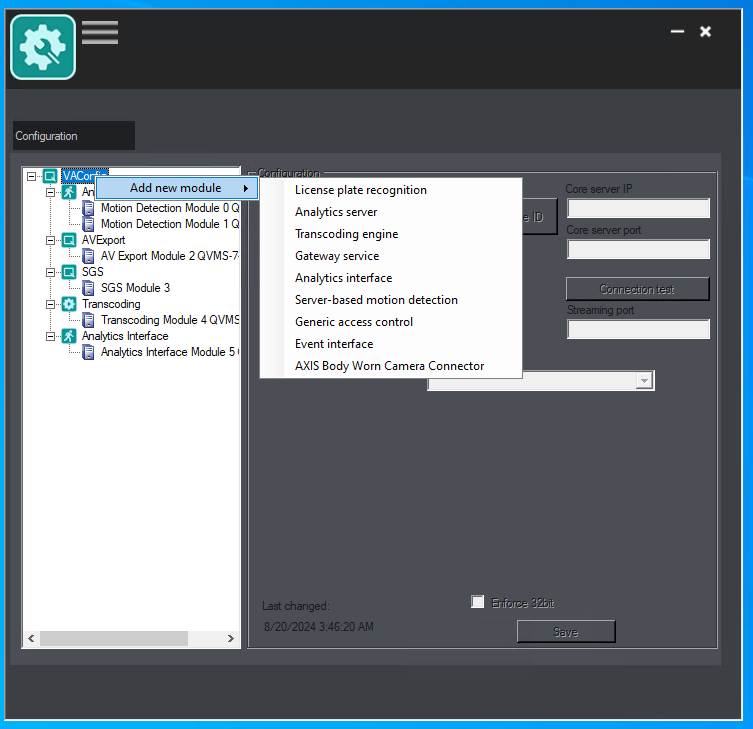
Task: Enable the Enforce 32bit checkbox
Action: pyautogui.click(x=477, y=602)
